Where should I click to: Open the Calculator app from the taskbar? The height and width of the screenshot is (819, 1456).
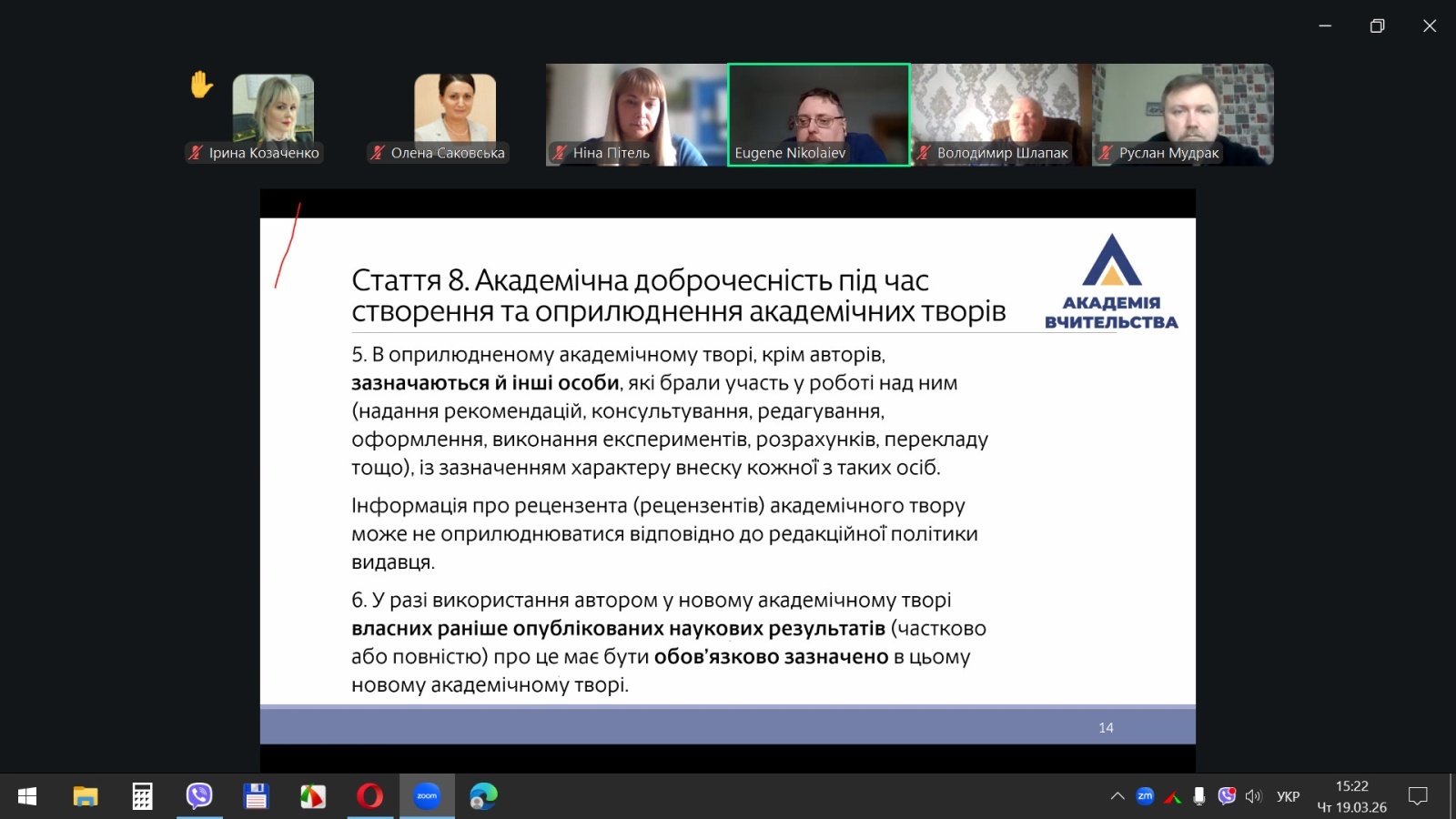tap(142, 796)
